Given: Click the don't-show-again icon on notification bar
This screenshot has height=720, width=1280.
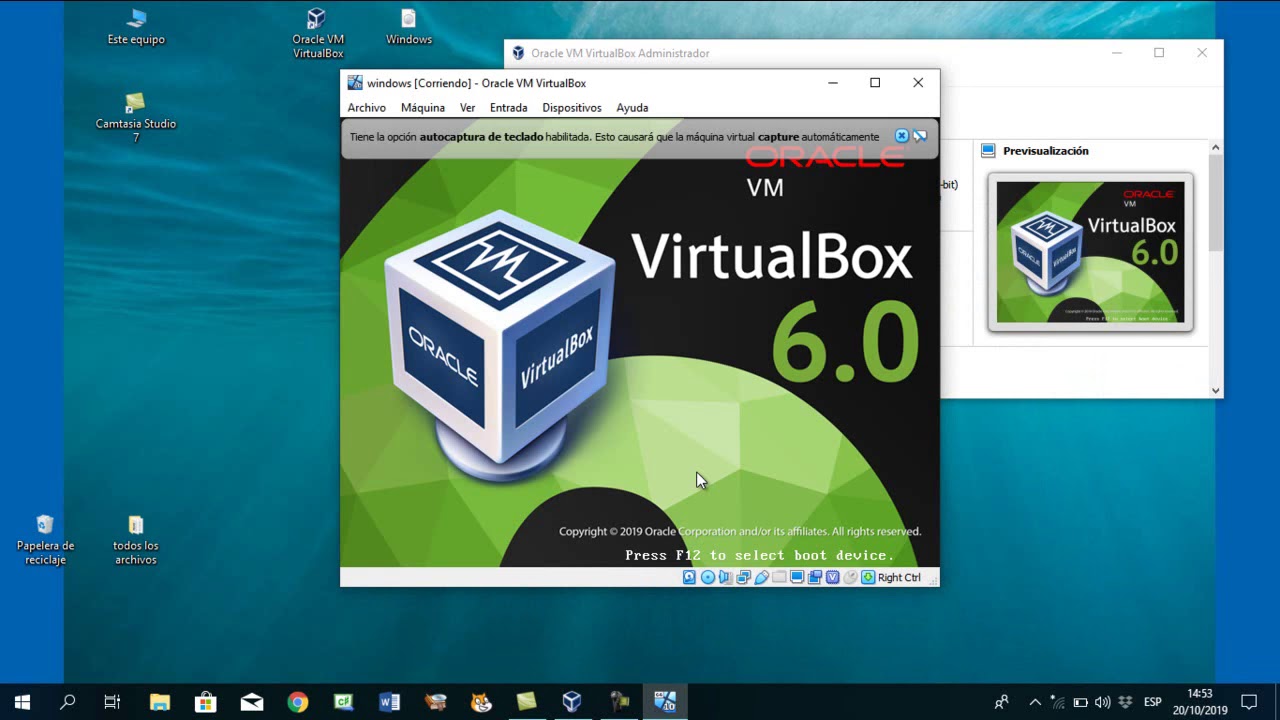Looking at the screenshot, I should click(920, 136).
